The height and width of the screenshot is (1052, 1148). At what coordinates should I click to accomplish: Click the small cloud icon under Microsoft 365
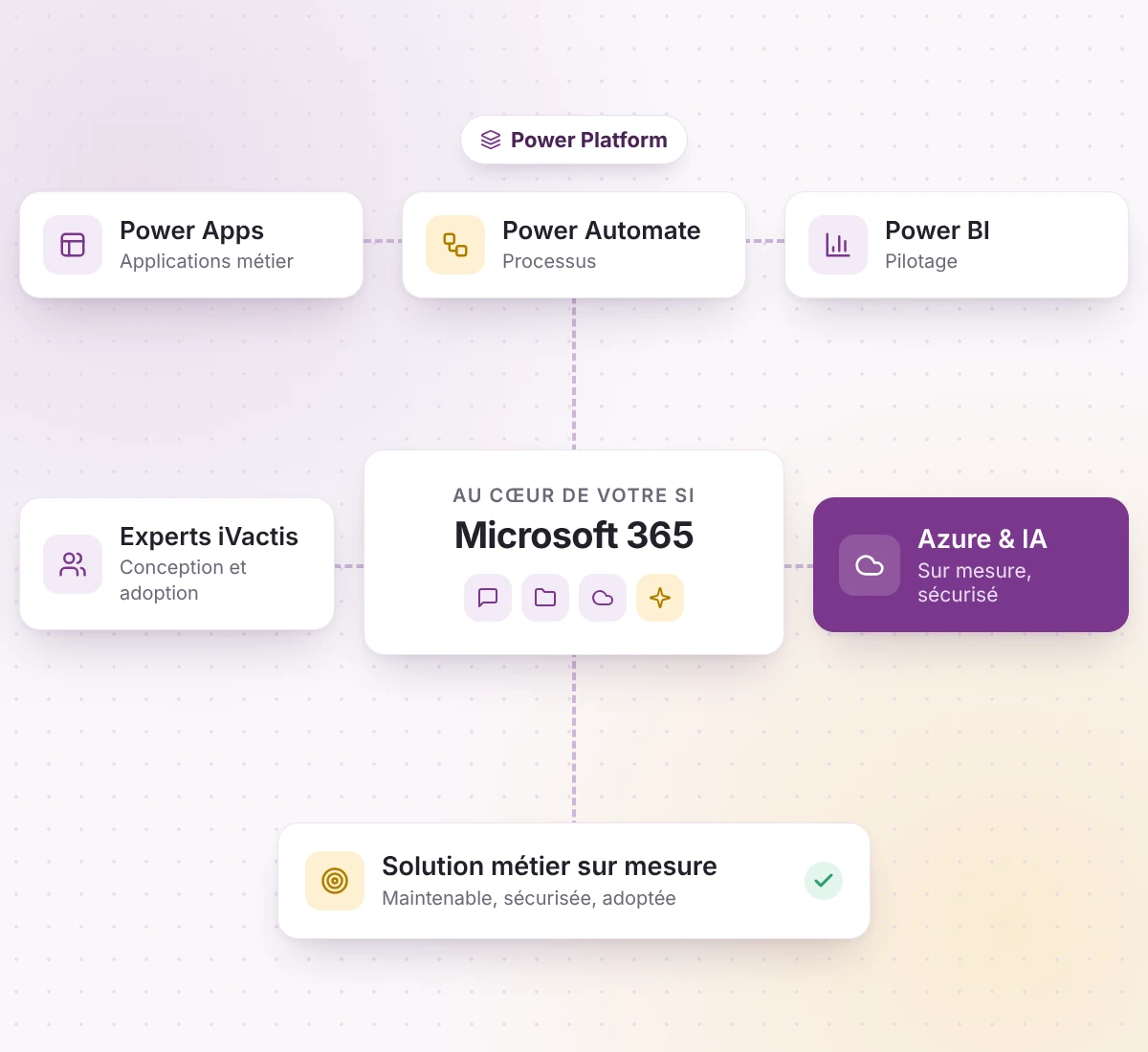pos(603,598)
